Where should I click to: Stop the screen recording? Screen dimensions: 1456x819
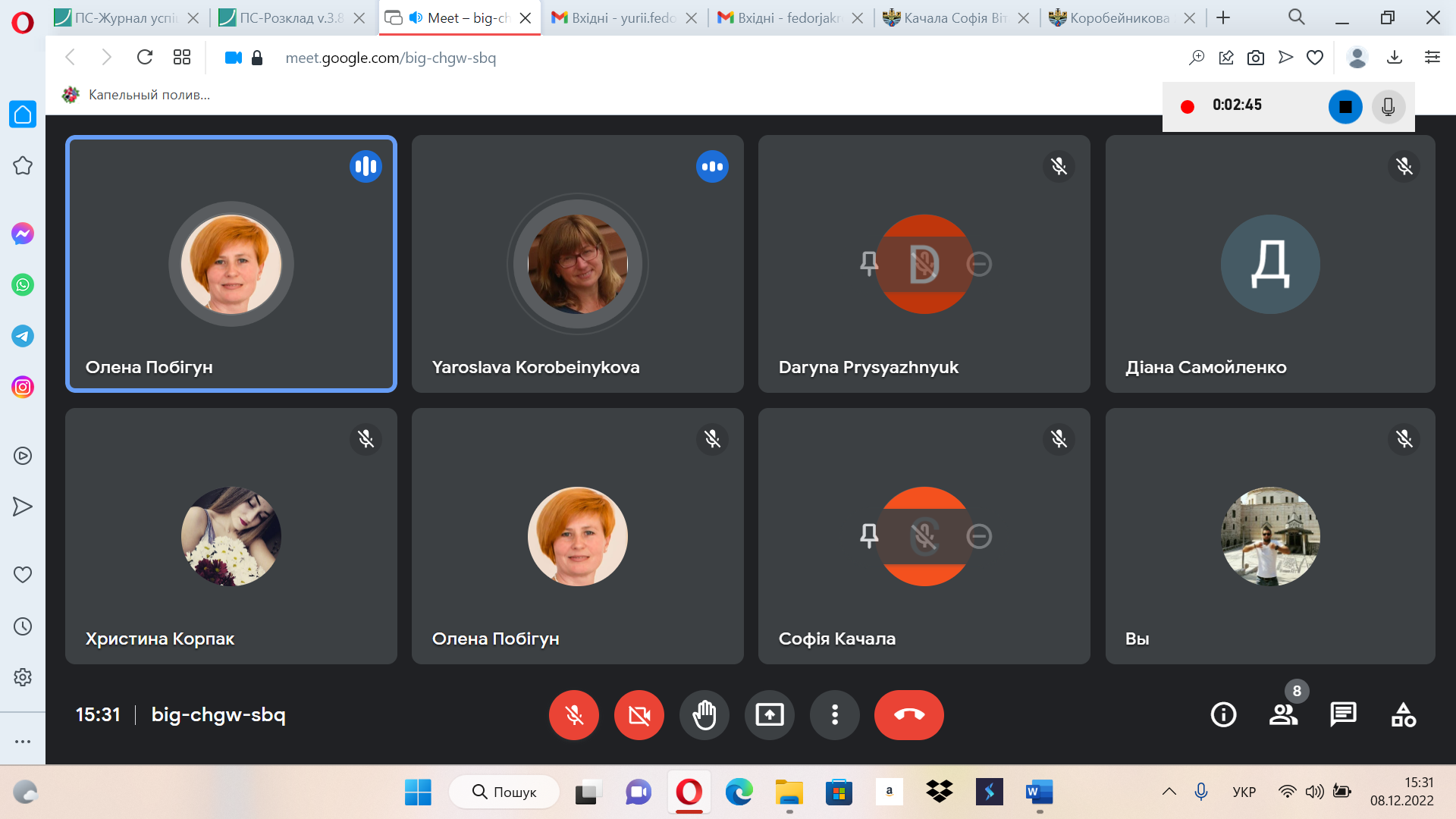pyautogui.click(x=1345, y=107)
